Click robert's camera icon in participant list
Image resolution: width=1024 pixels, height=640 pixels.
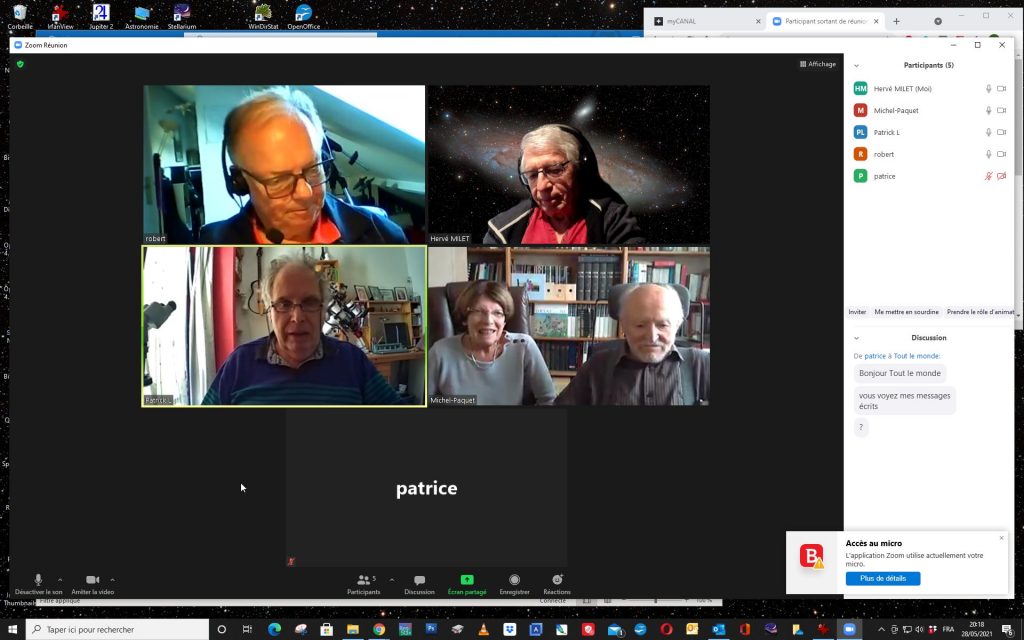(x=1002, y=154)
